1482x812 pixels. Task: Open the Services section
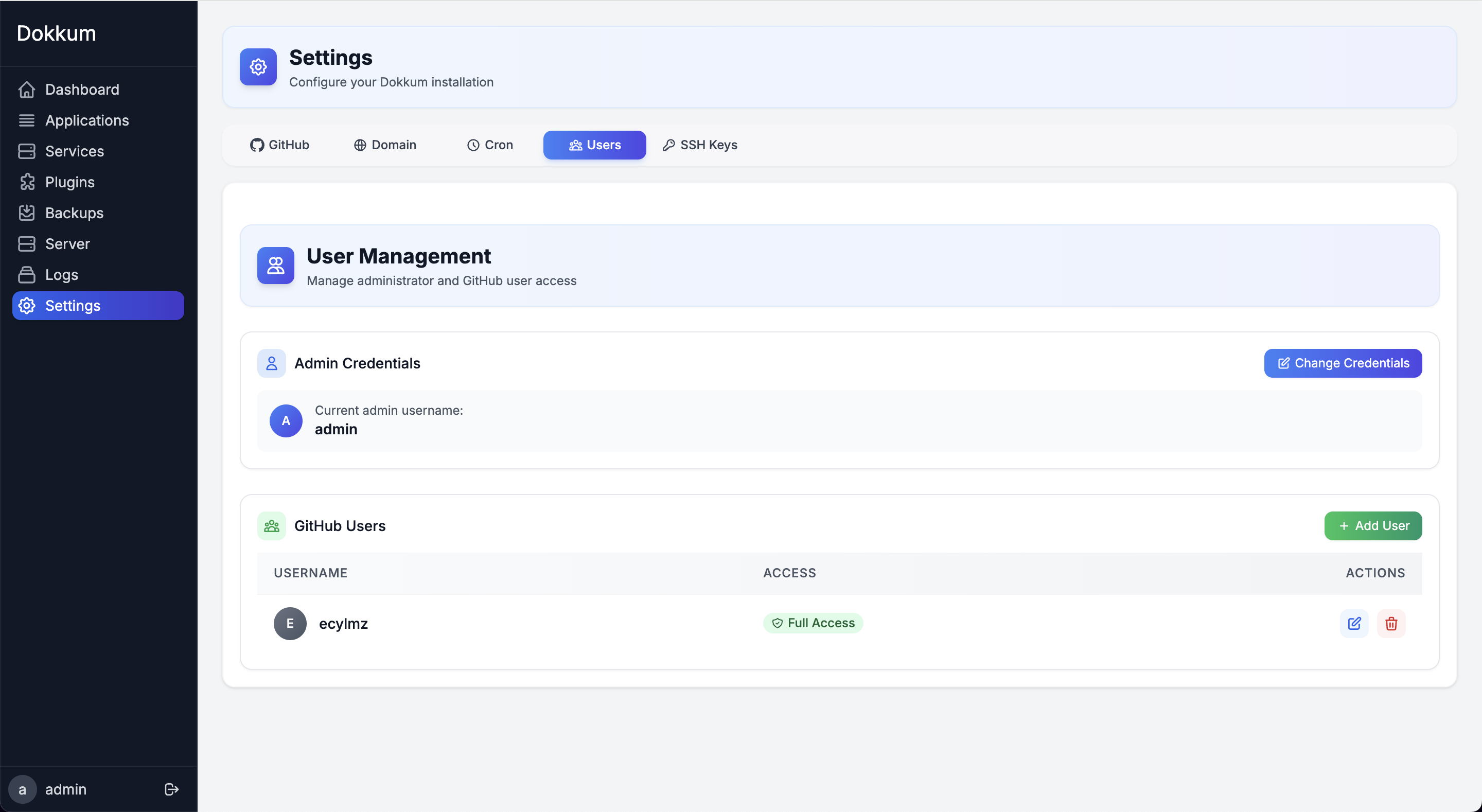pos(74,151)
